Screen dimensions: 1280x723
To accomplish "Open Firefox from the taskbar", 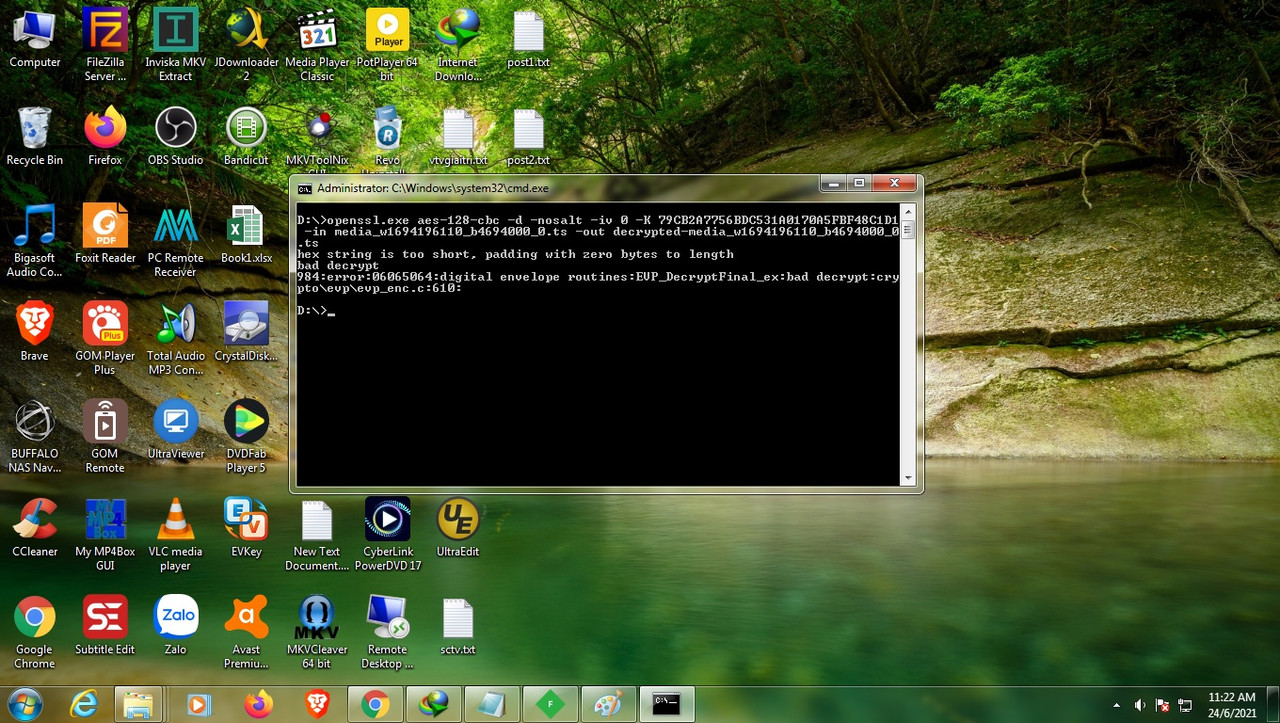I will tap(258, 704).
